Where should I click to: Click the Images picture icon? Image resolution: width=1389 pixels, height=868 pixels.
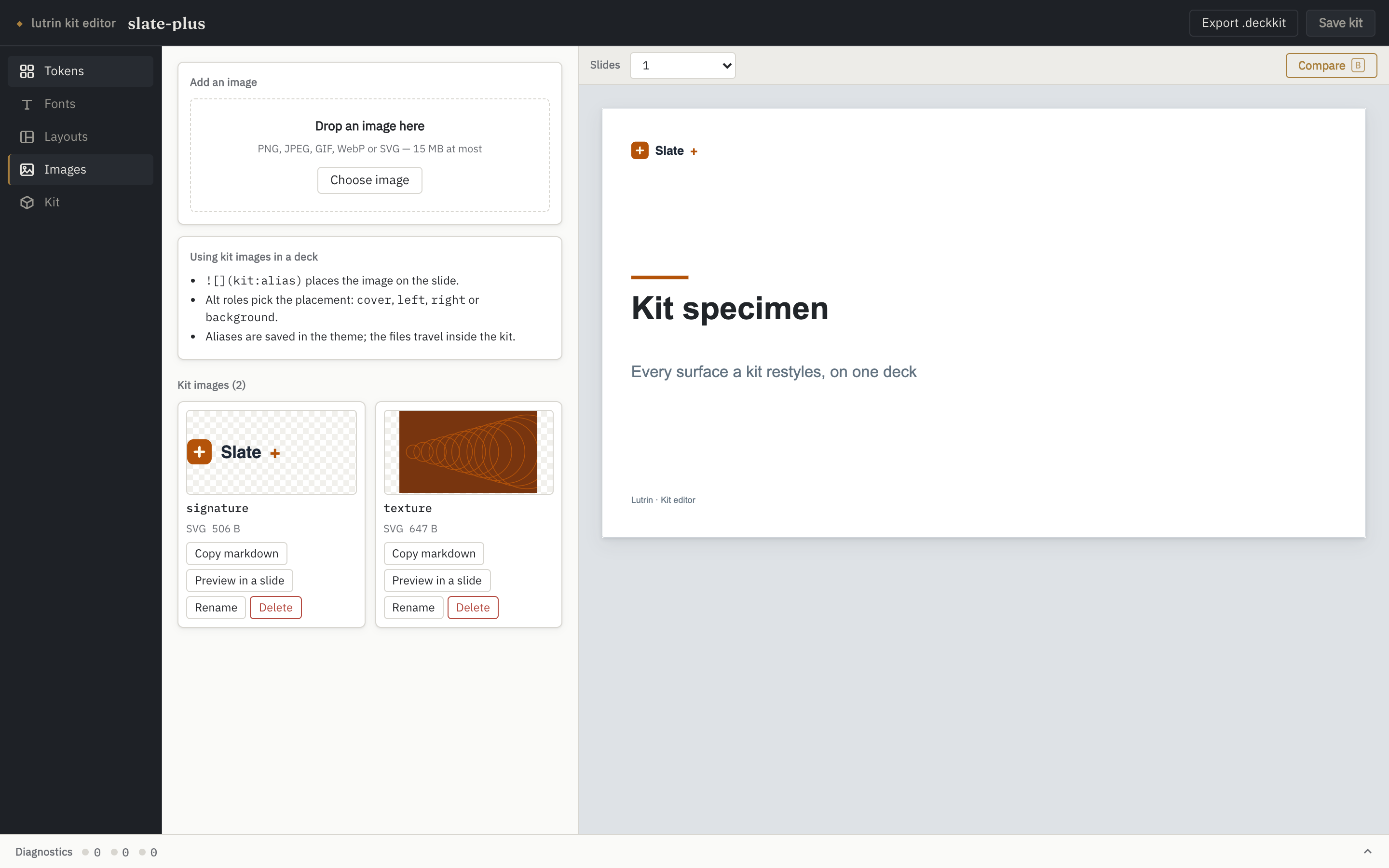[x=27, y=169]
